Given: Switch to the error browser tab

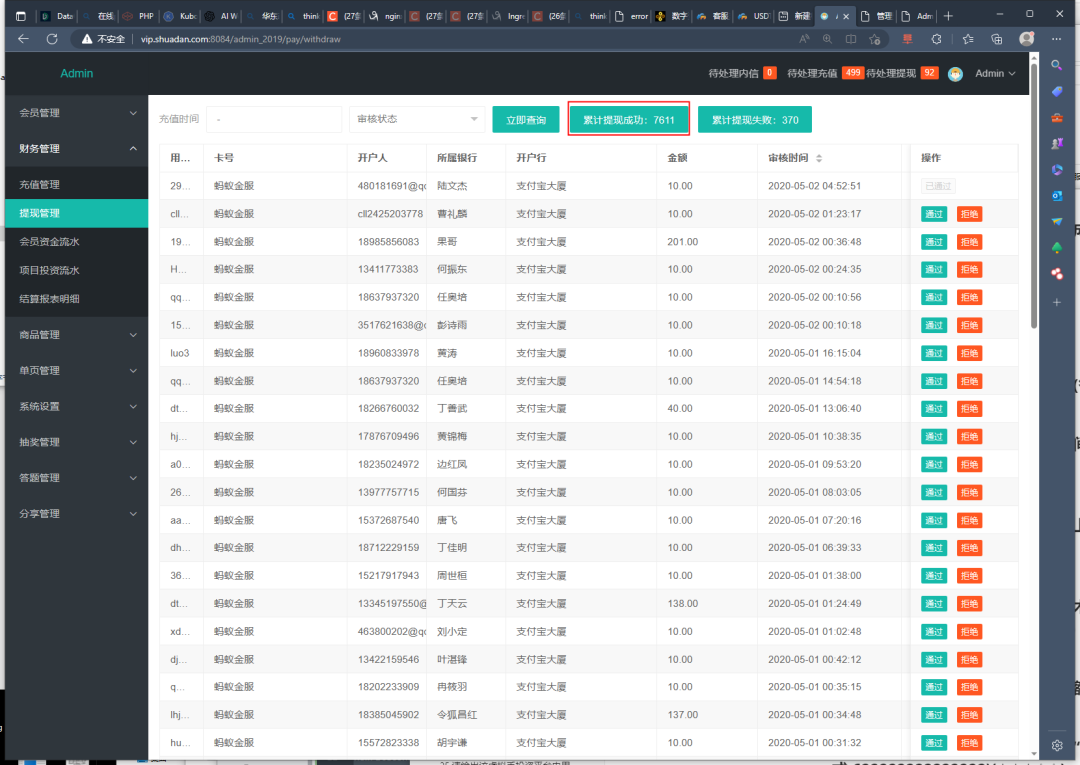Looking at the screenshot, I should pos(632,16).
